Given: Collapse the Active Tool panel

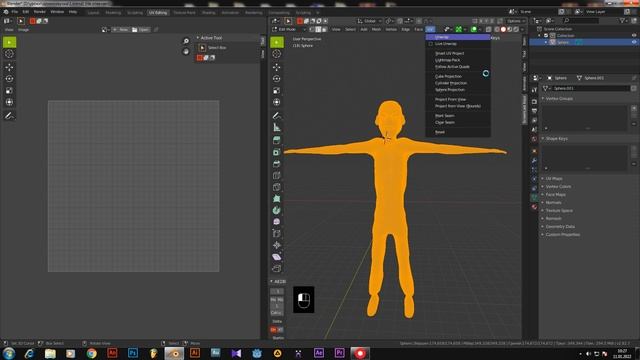Looking at the screenshot, I should tap(211, 38).
